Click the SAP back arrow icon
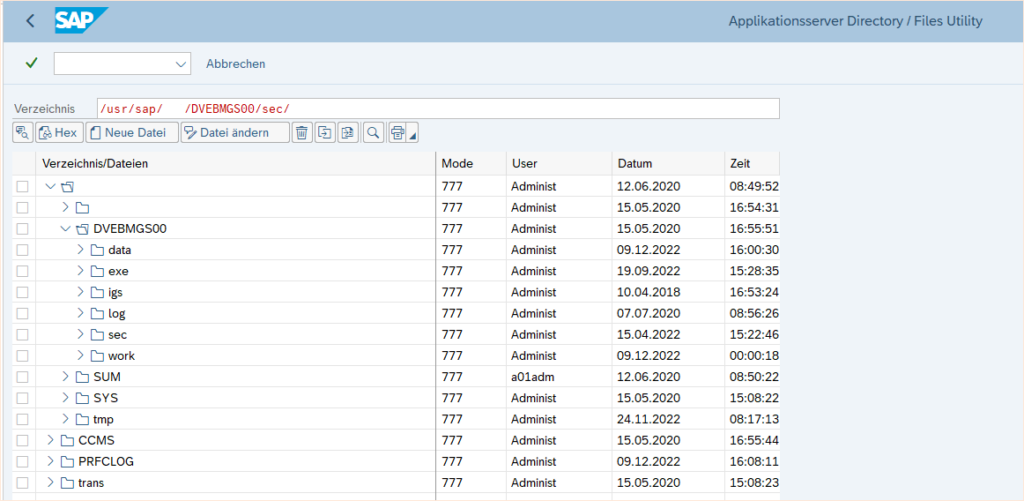1024x501 pixels. click(x=30, y=21)
